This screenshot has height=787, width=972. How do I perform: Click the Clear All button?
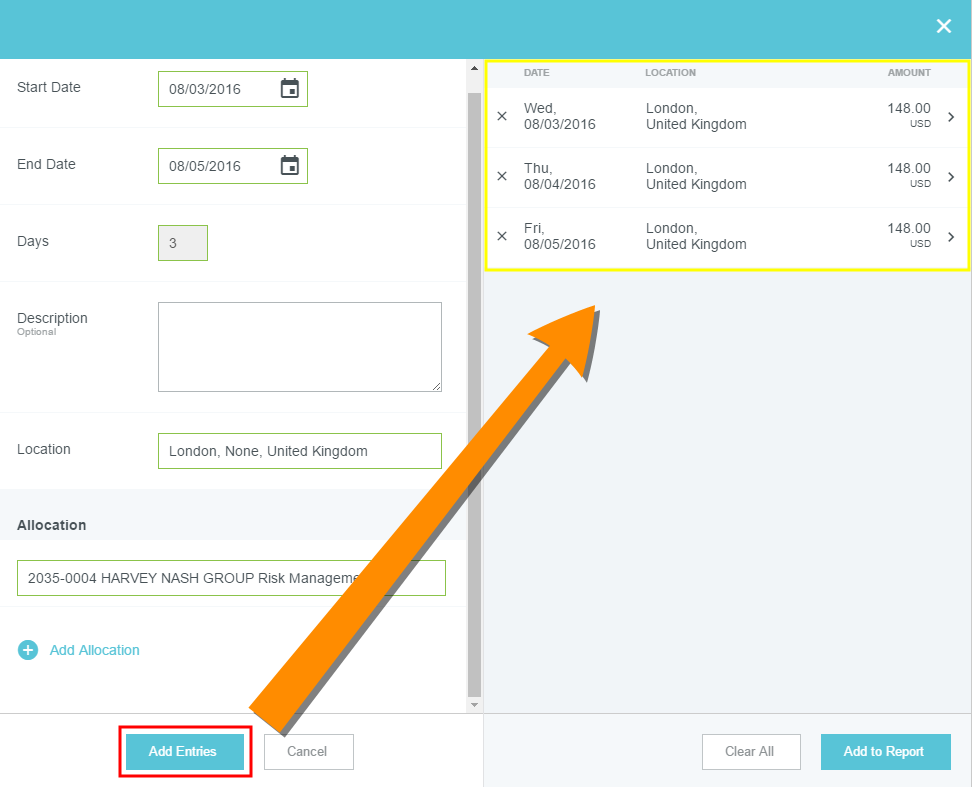pos(751,752)
